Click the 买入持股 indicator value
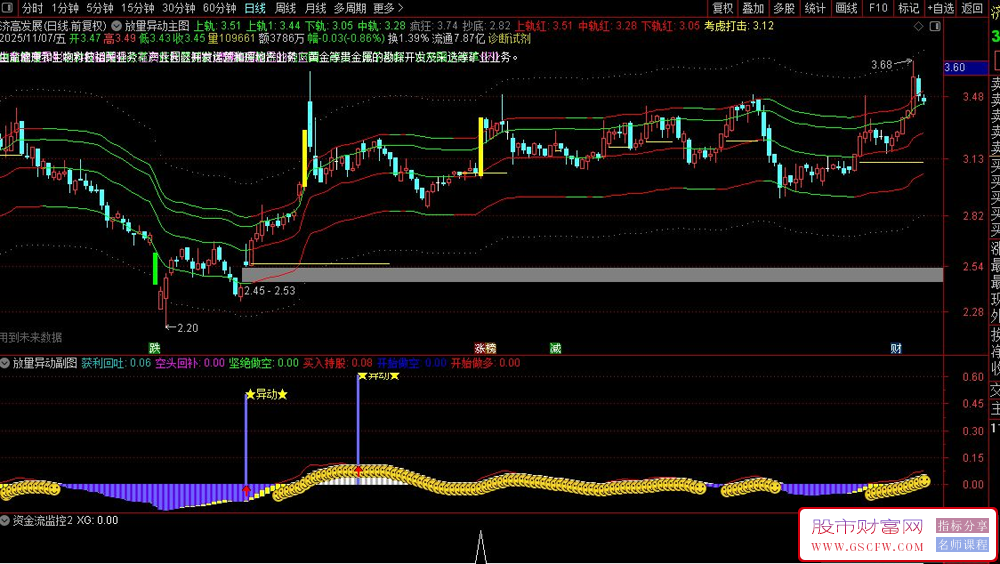1000x564 pixels. tap(337, 363)
